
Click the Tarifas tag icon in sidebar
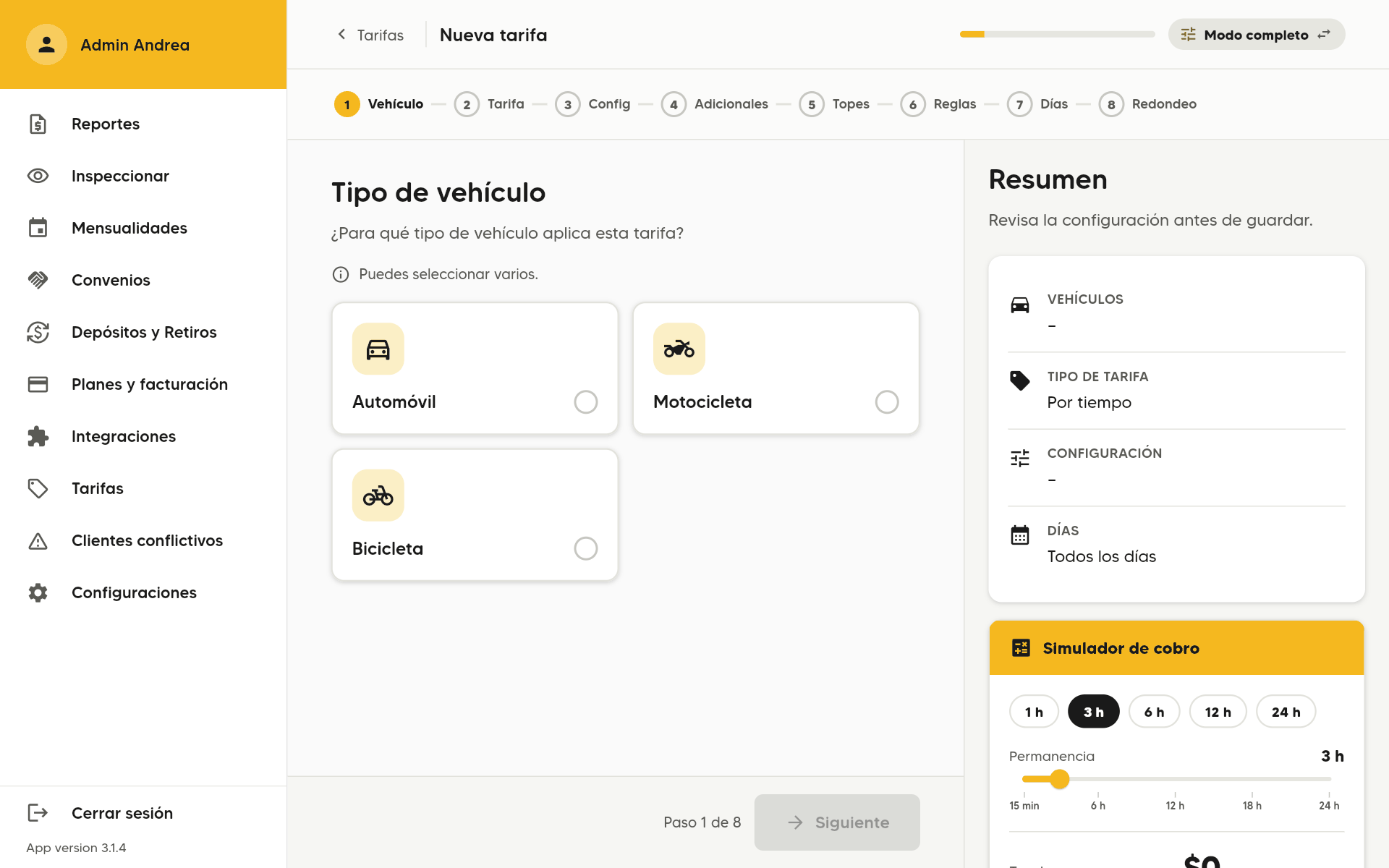[x=38, y=488]
